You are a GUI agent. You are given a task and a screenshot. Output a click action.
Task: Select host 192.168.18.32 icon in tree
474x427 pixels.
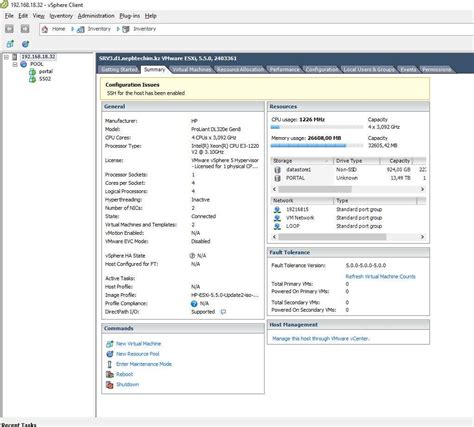click(x=15, y=57)
